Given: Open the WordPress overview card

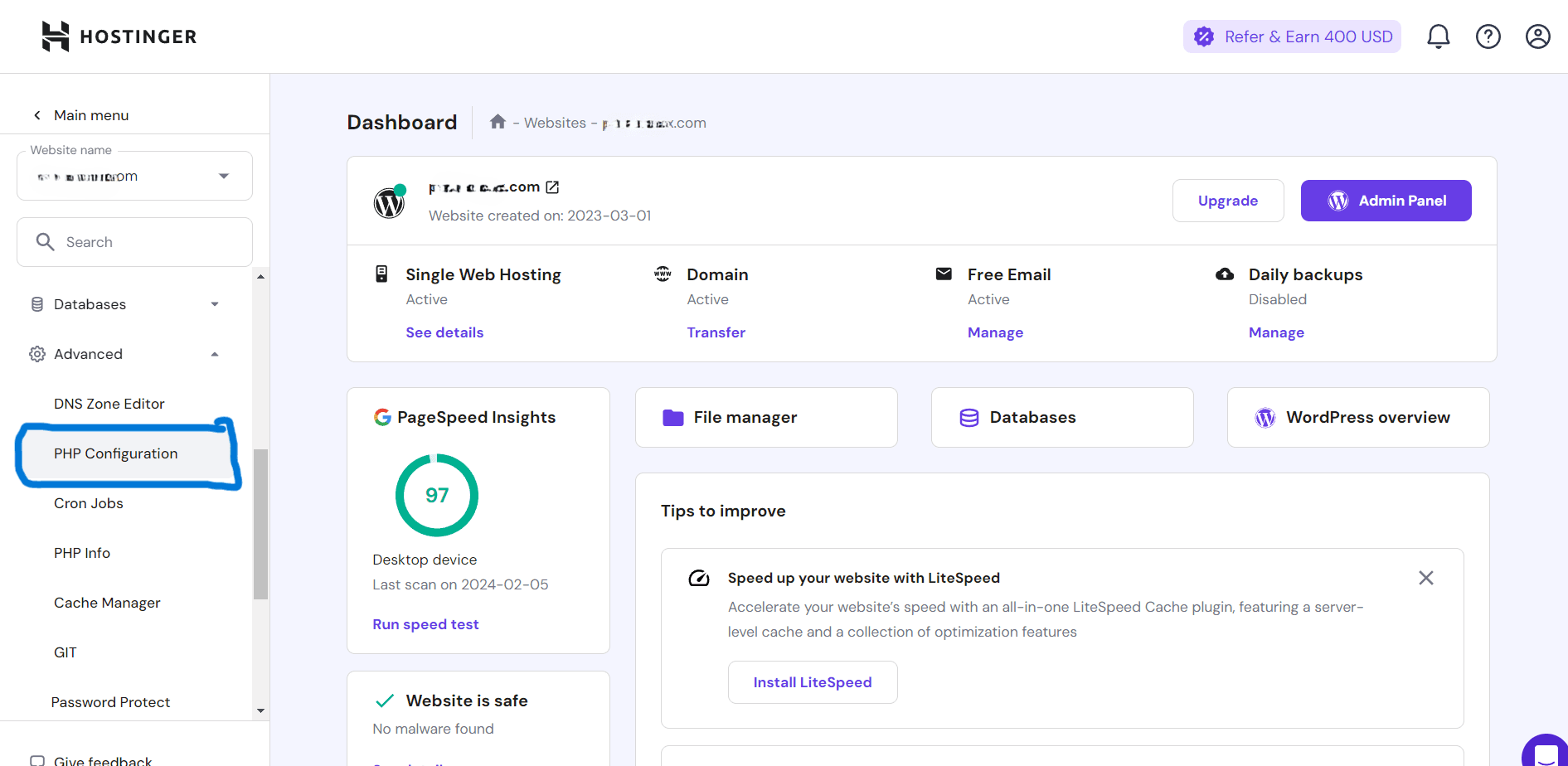Looking at the screenshot, I should pyautogui.click(x=1358, y=418).
